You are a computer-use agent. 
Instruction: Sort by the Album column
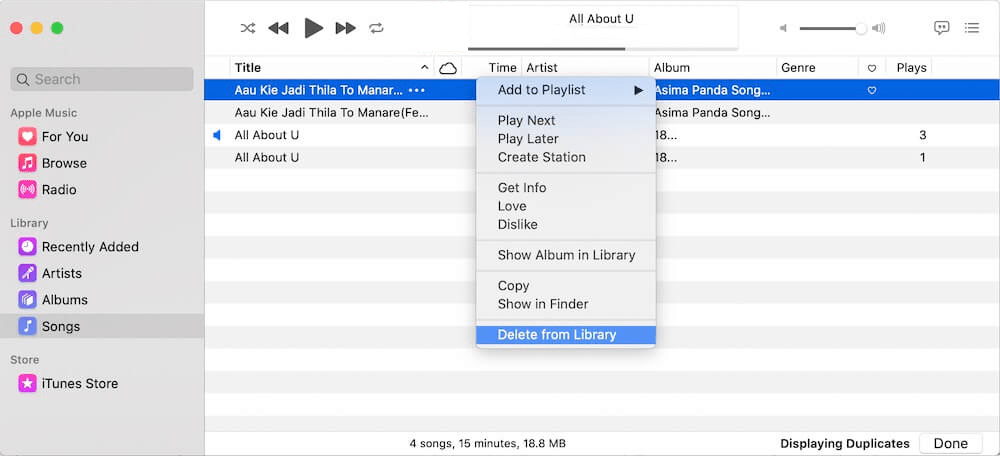pos(712,68)
